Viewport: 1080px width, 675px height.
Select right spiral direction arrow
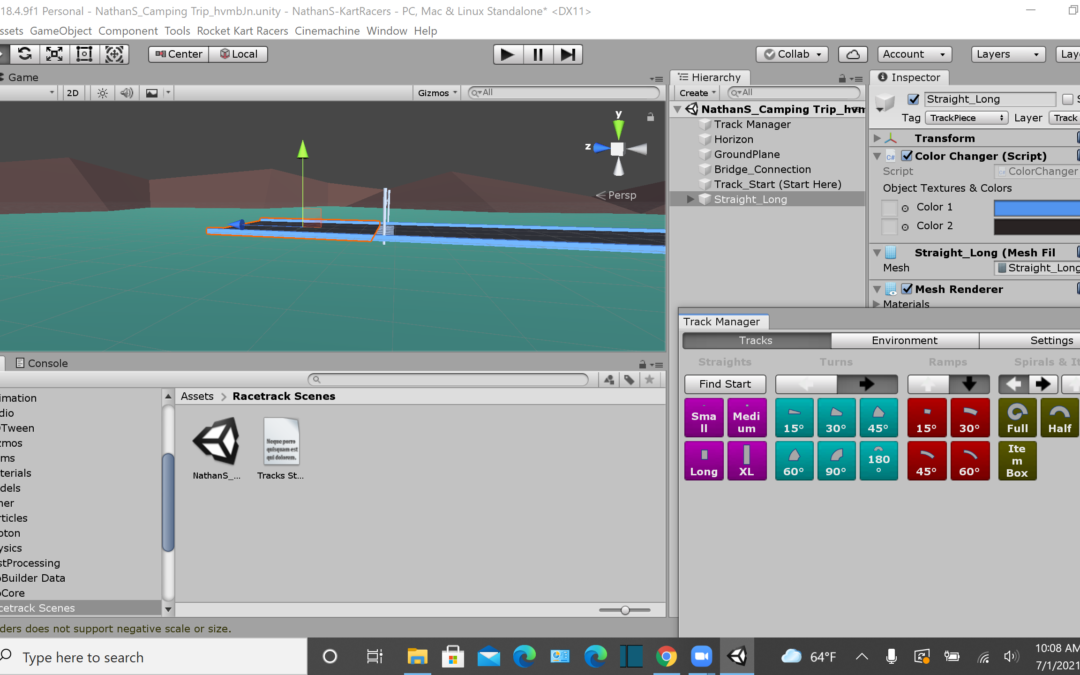1043,384
